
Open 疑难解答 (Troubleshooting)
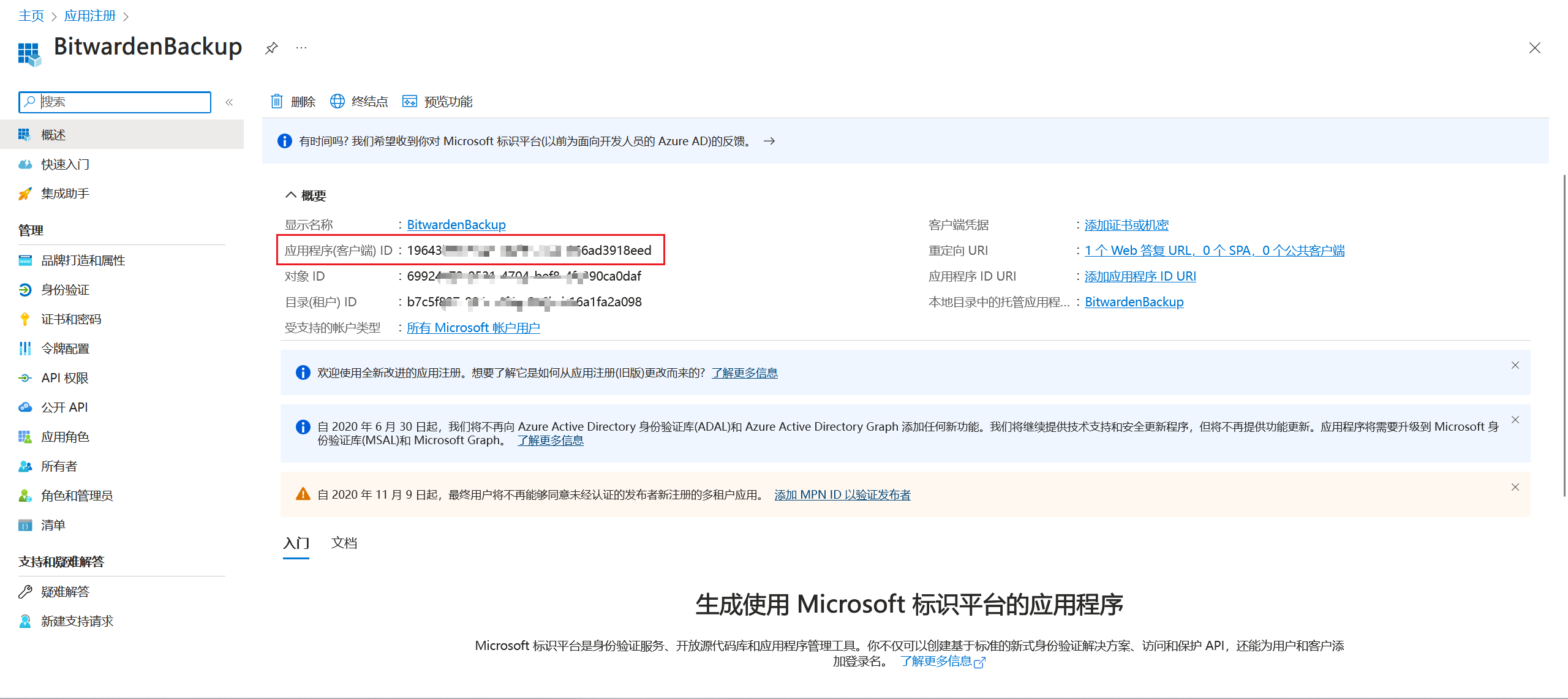[x=64, y=591]
